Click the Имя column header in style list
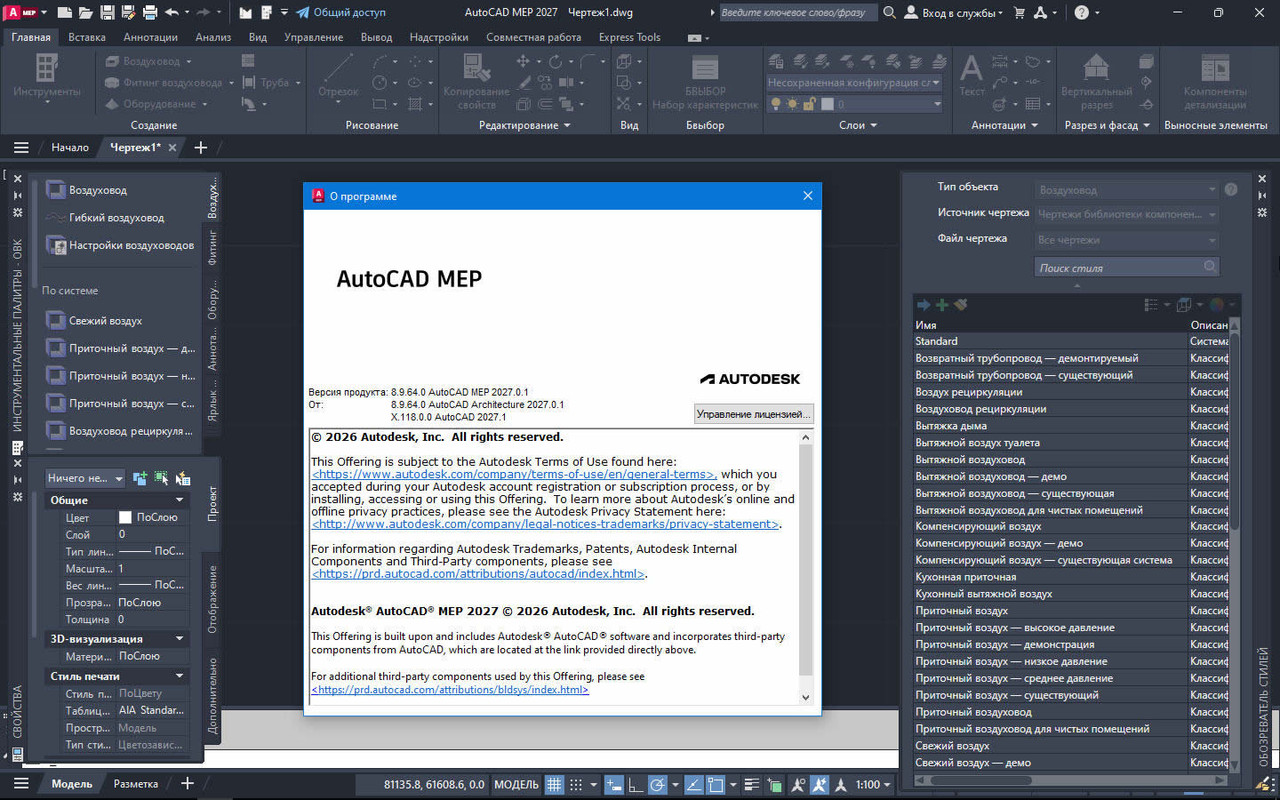Screen dimensions: 1280x800 (1050, 325)
